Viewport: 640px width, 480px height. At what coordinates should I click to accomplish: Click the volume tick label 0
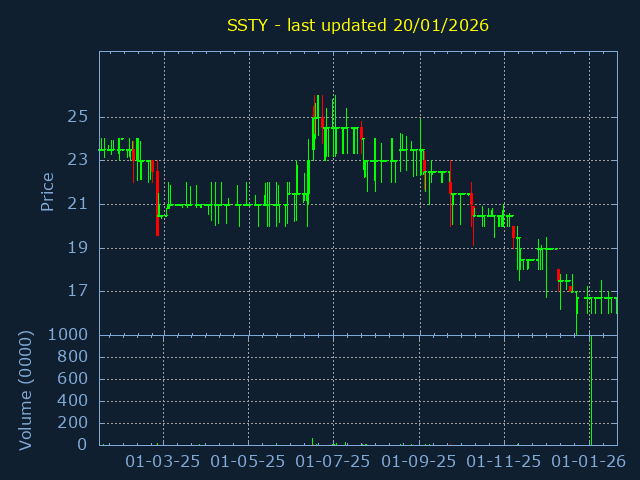coord(83,445)
